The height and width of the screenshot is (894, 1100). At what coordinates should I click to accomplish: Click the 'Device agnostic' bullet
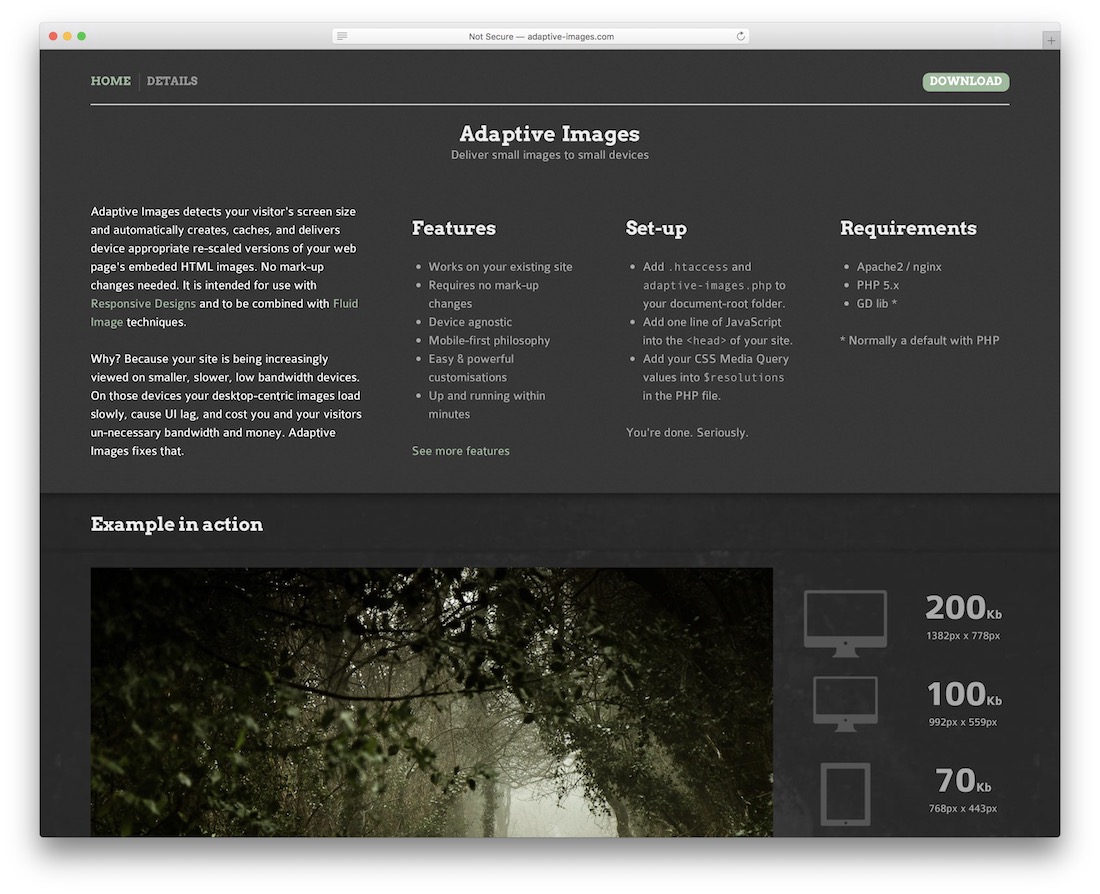point(470,321)
